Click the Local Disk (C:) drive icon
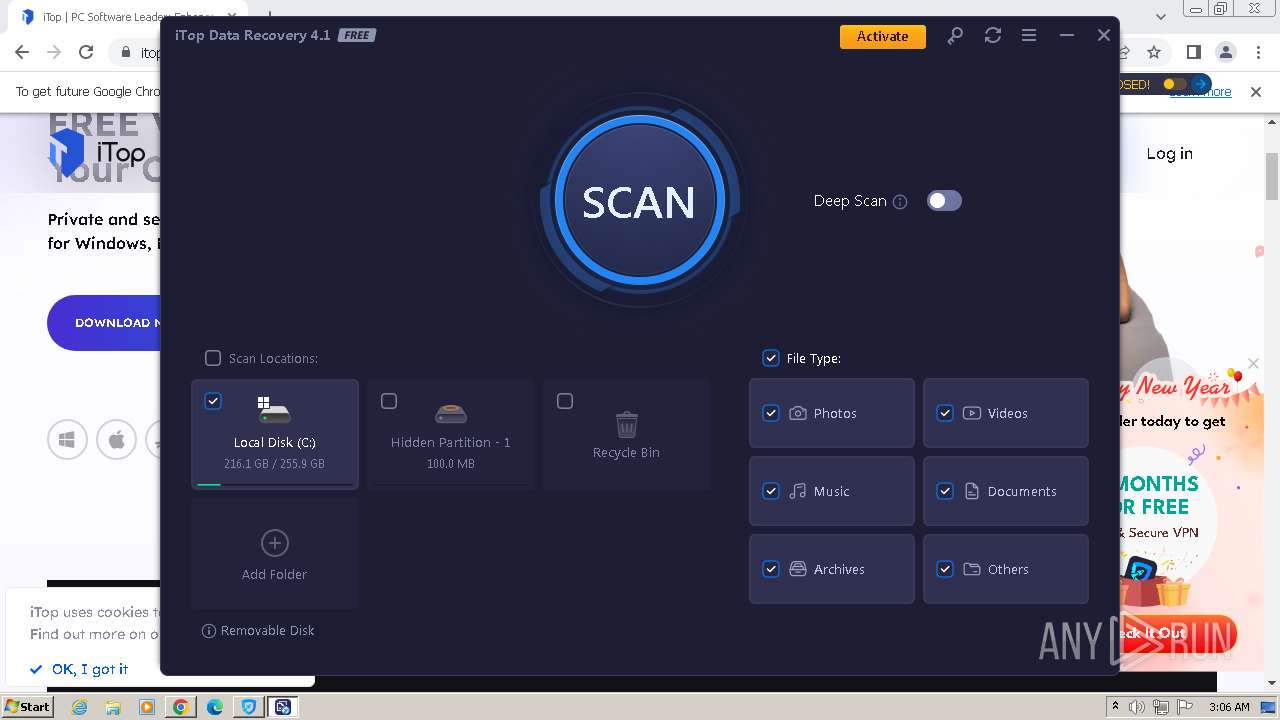 pos(274,409)
